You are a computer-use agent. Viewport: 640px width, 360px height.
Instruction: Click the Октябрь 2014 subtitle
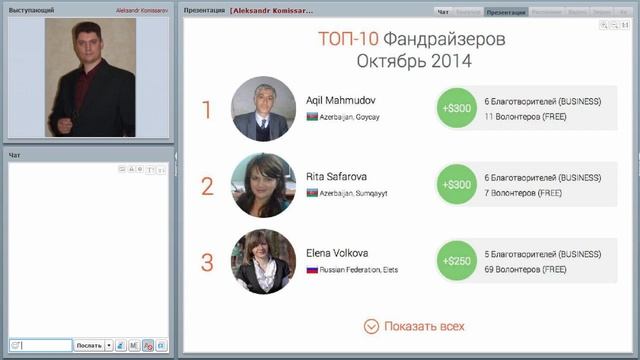[x=414, y=62]
